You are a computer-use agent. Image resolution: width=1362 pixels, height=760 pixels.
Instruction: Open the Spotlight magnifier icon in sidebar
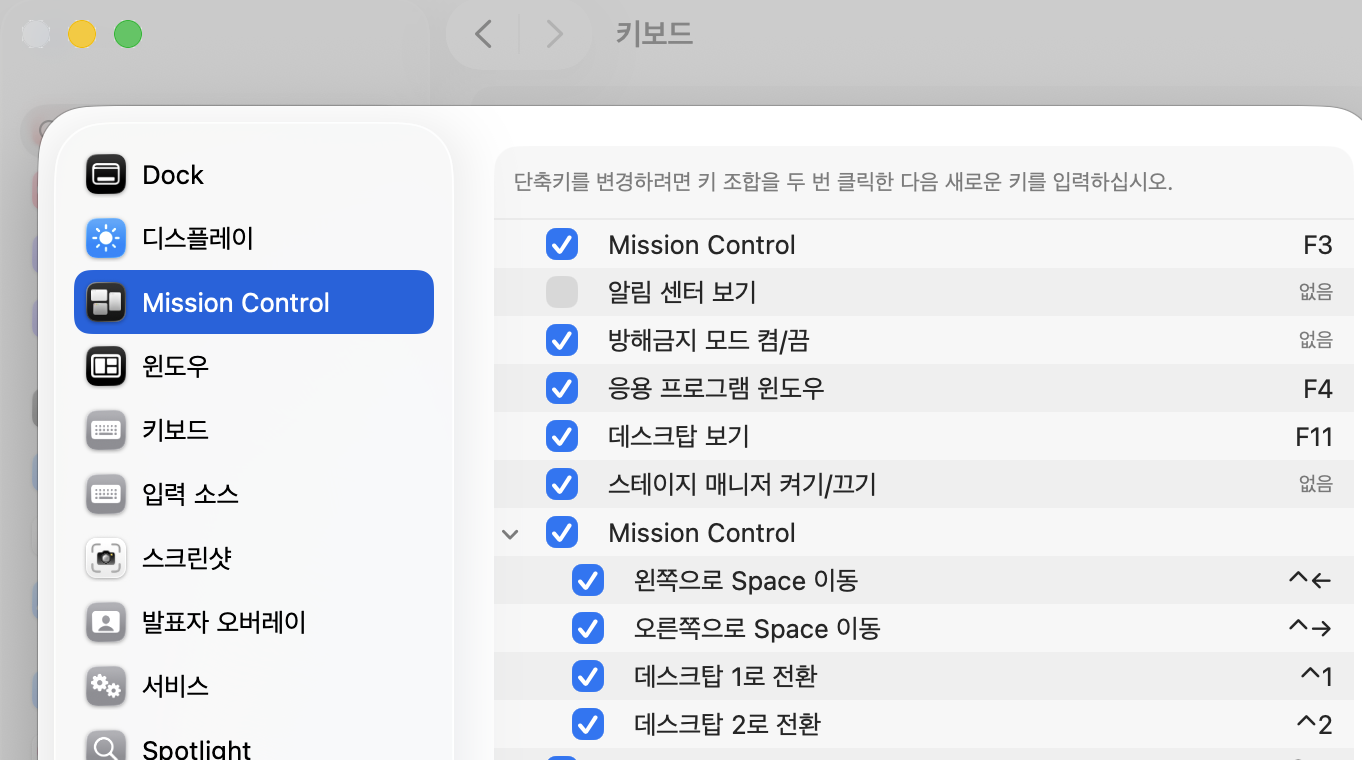point(105,745)
